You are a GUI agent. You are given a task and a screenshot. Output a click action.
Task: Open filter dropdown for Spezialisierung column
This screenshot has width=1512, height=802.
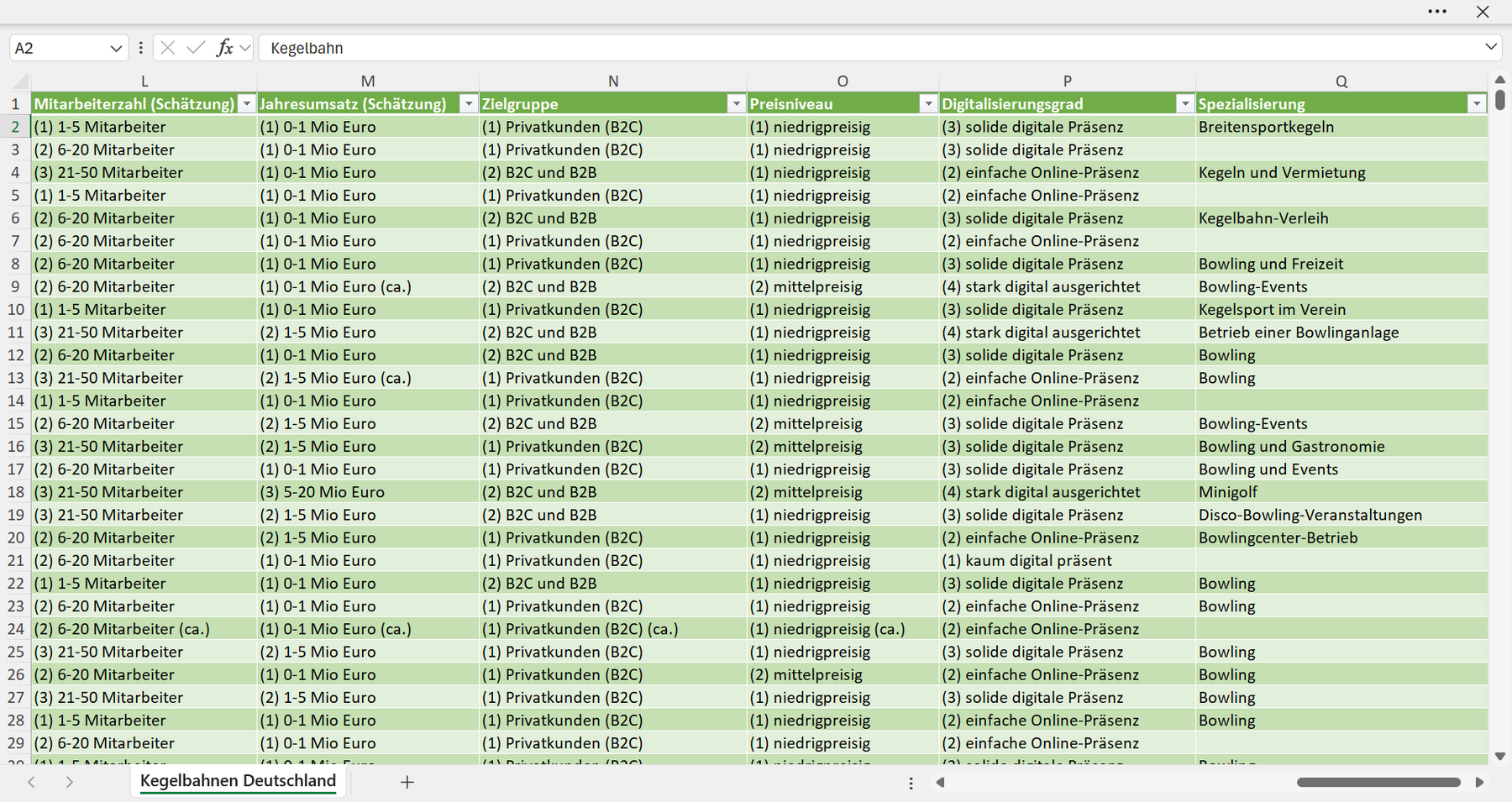coord(1476,104)
